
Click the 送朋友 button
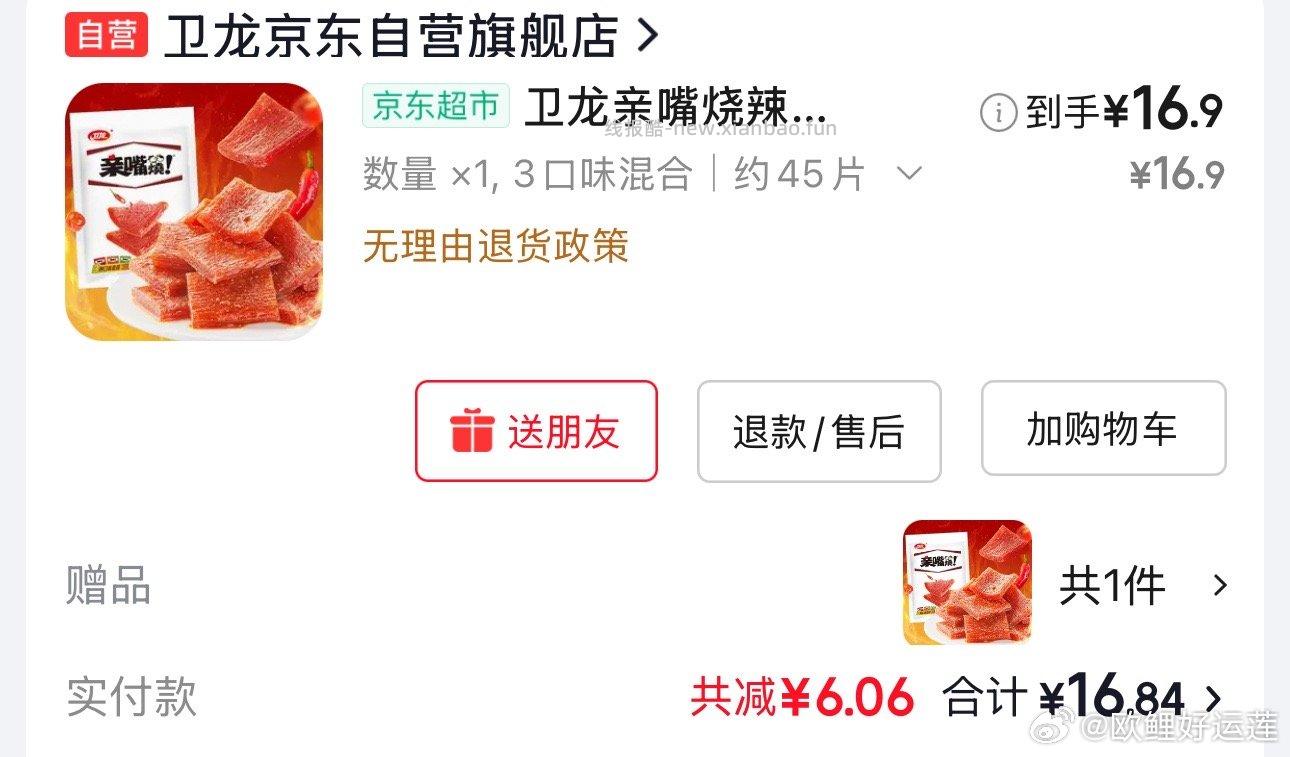tap(536, 431)
